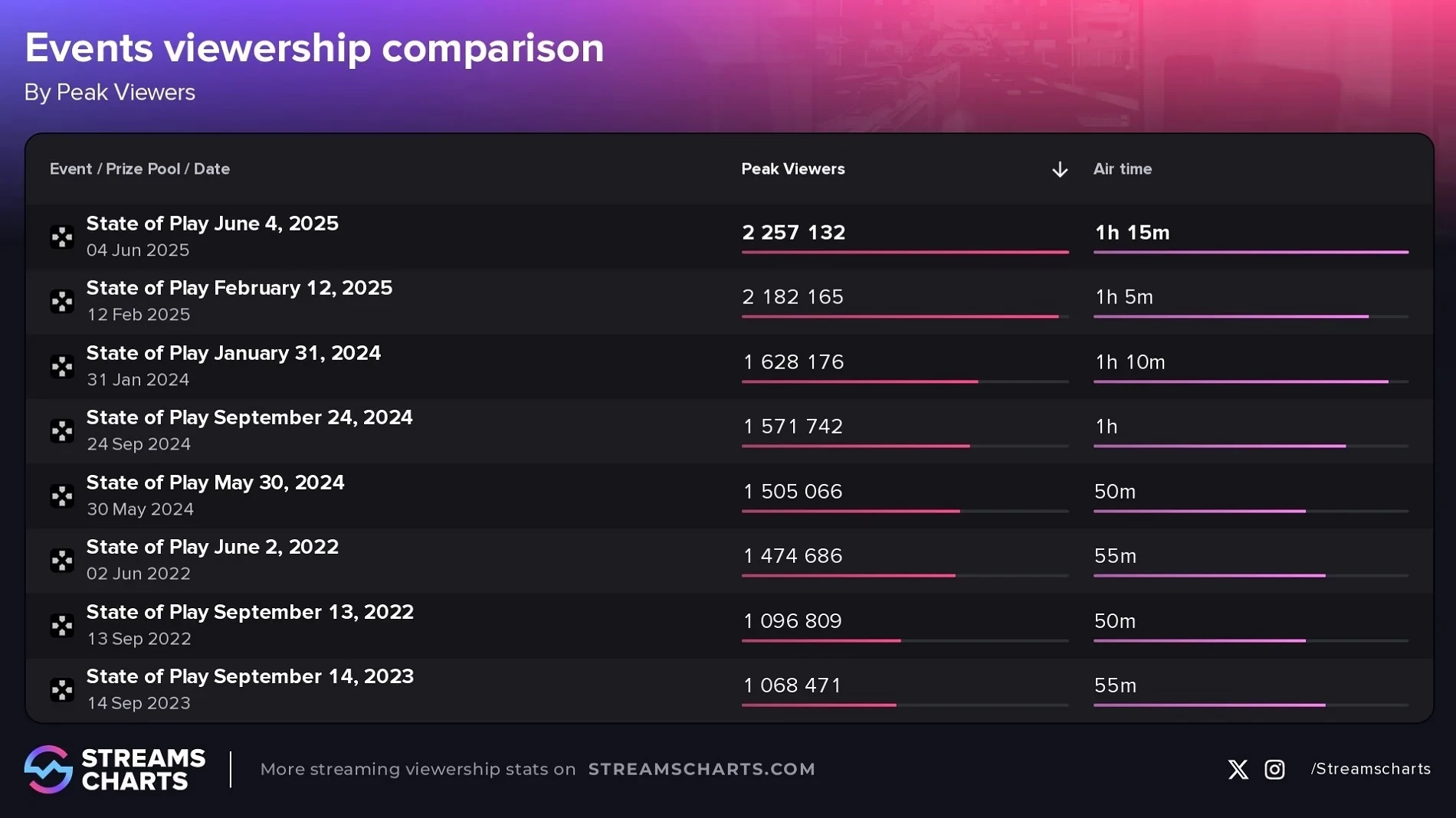Open State of Play June 2, 2022 event
1456x818 pixels.
212,547
